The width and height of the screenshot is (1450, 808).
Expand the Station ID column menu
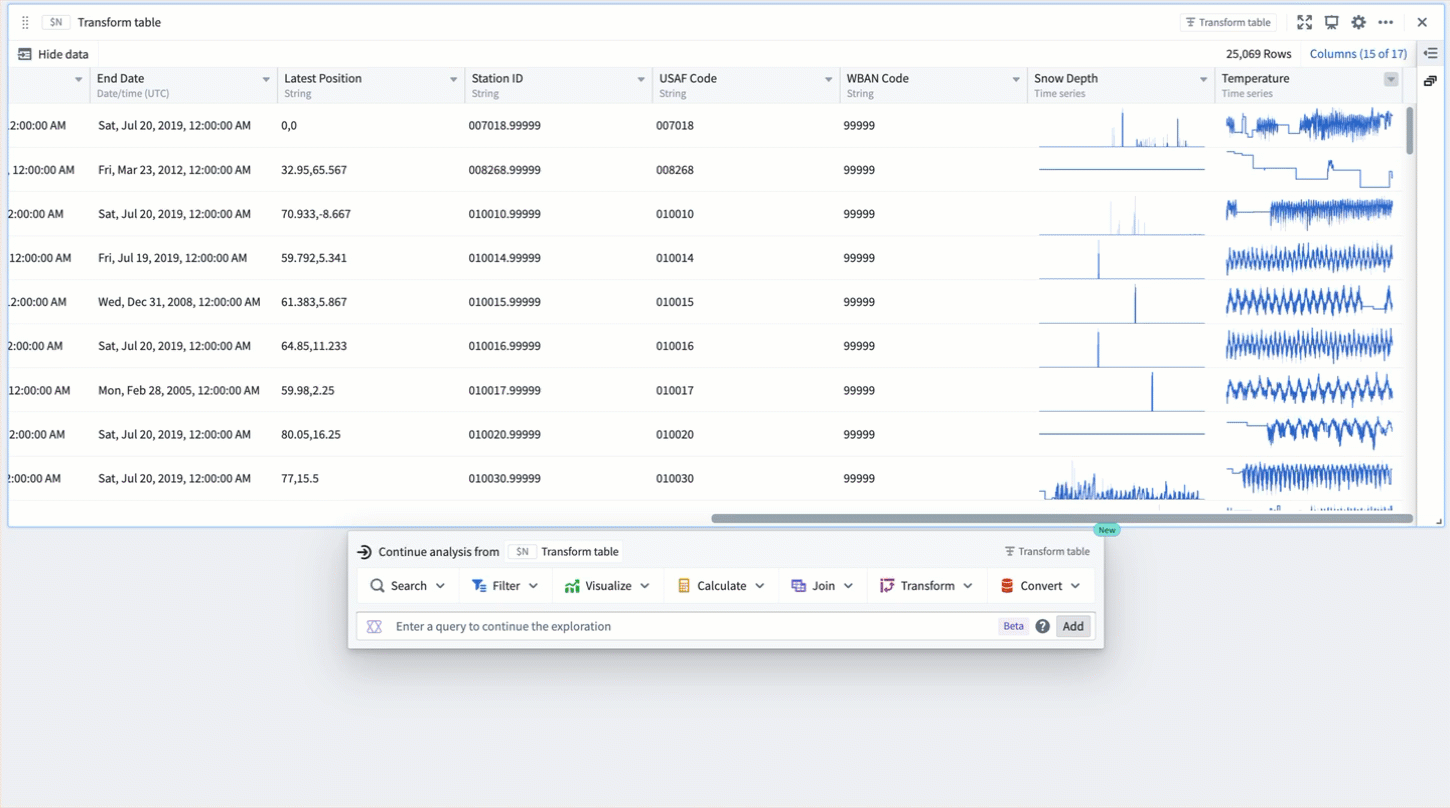click(x=641, y=79)
